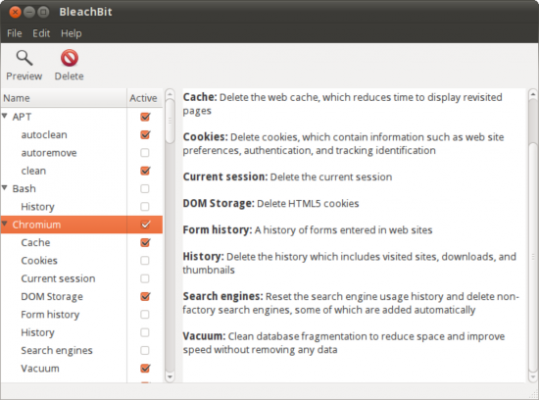Image resolution: width=539 pixels, height=400 pixels.
Task: Click the down arrow on the description scrollbar
Action: [532, 377]
